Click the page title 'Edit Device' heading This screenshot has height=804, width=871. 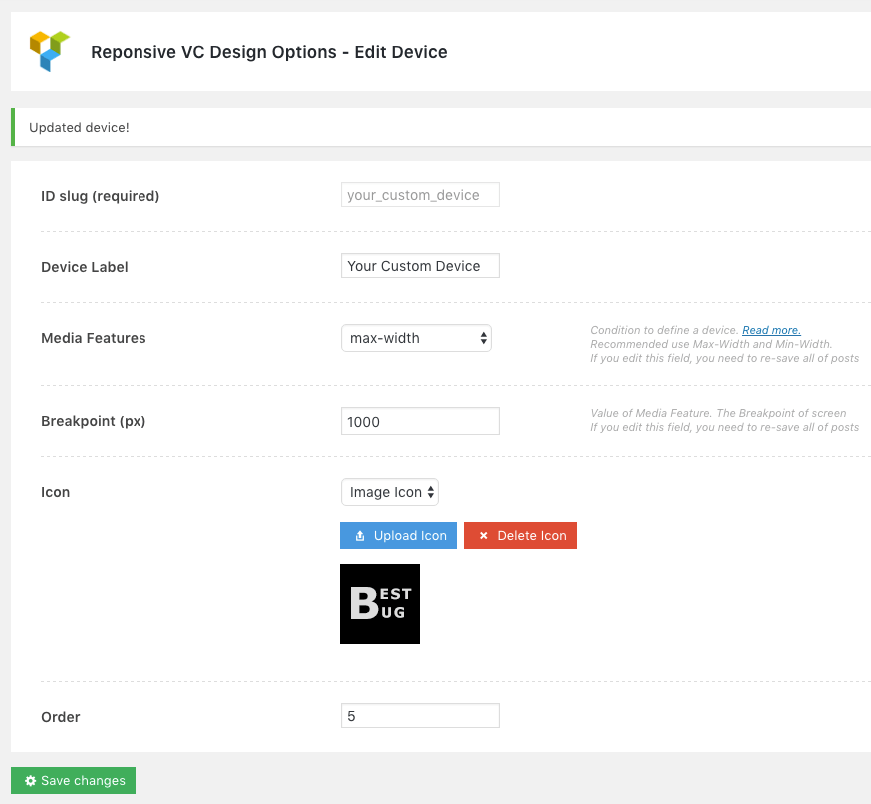click(269, 52)
